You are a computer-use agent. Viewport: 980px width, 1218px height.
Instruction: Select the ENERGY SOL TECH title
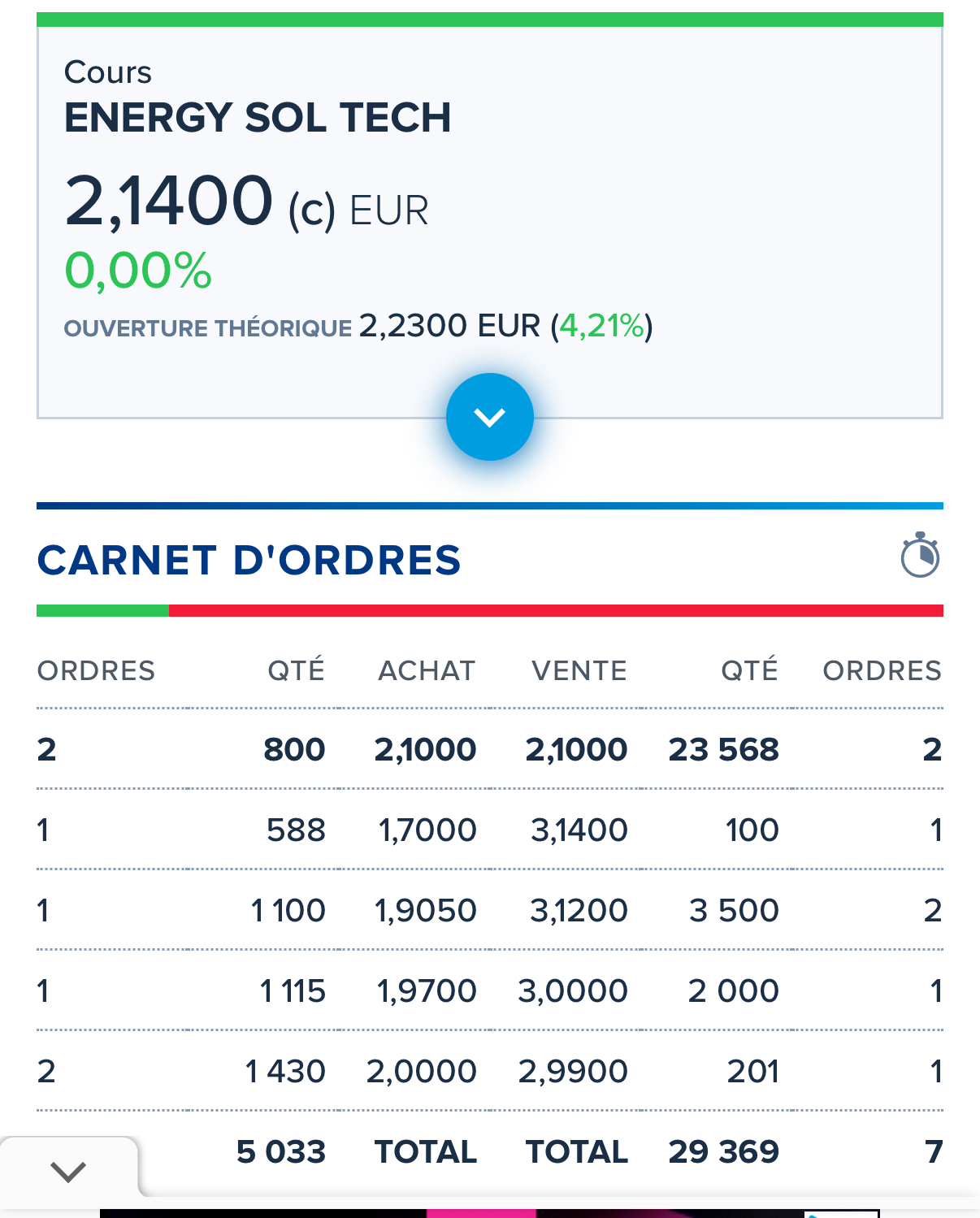(258, 118)
